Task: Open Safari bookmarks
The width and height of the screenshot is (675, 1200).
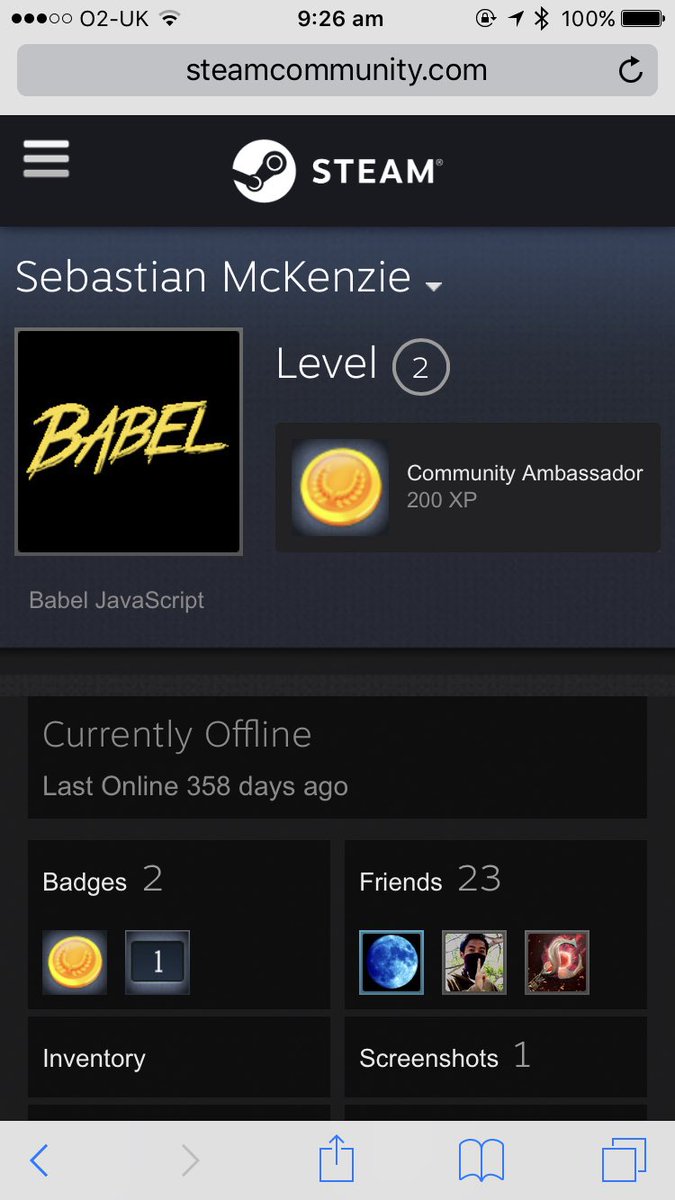Action: [481, 1161]
